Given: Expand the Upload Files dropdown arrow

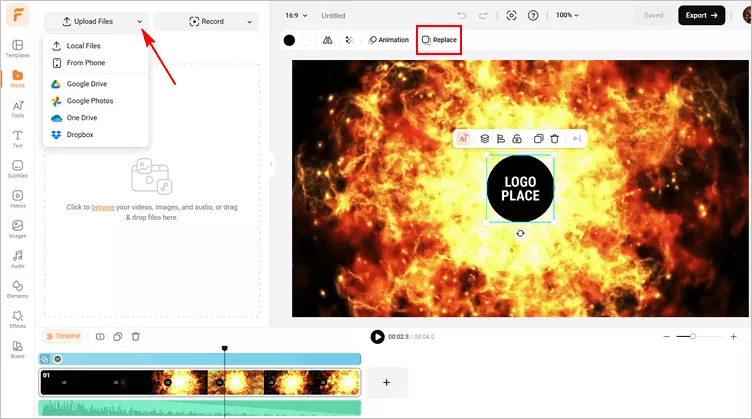Looking at the screenshot, I should click(x=140, y=22).
